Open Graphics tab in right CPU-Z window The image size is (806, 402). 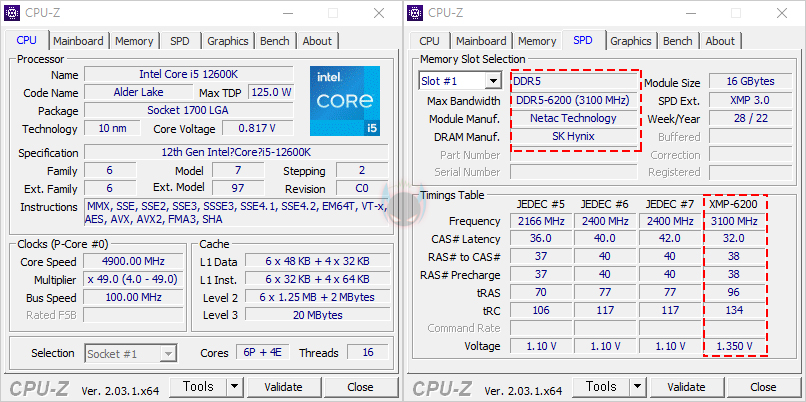[x=631, y=41]
